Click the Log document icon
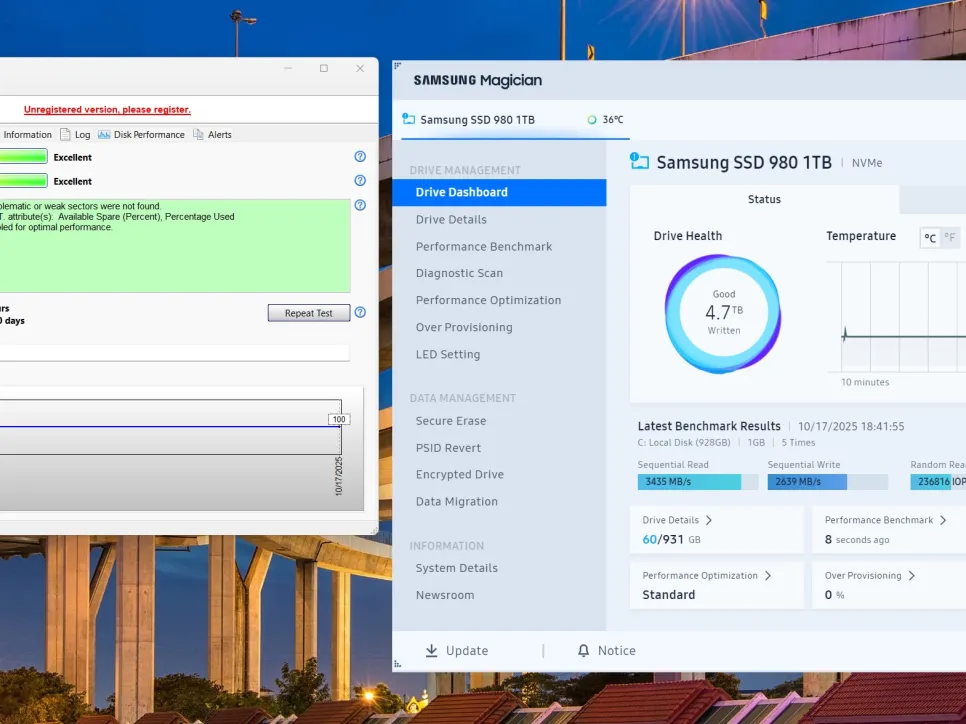The width and height of the screenshot is (966, 724). [65, 135]
